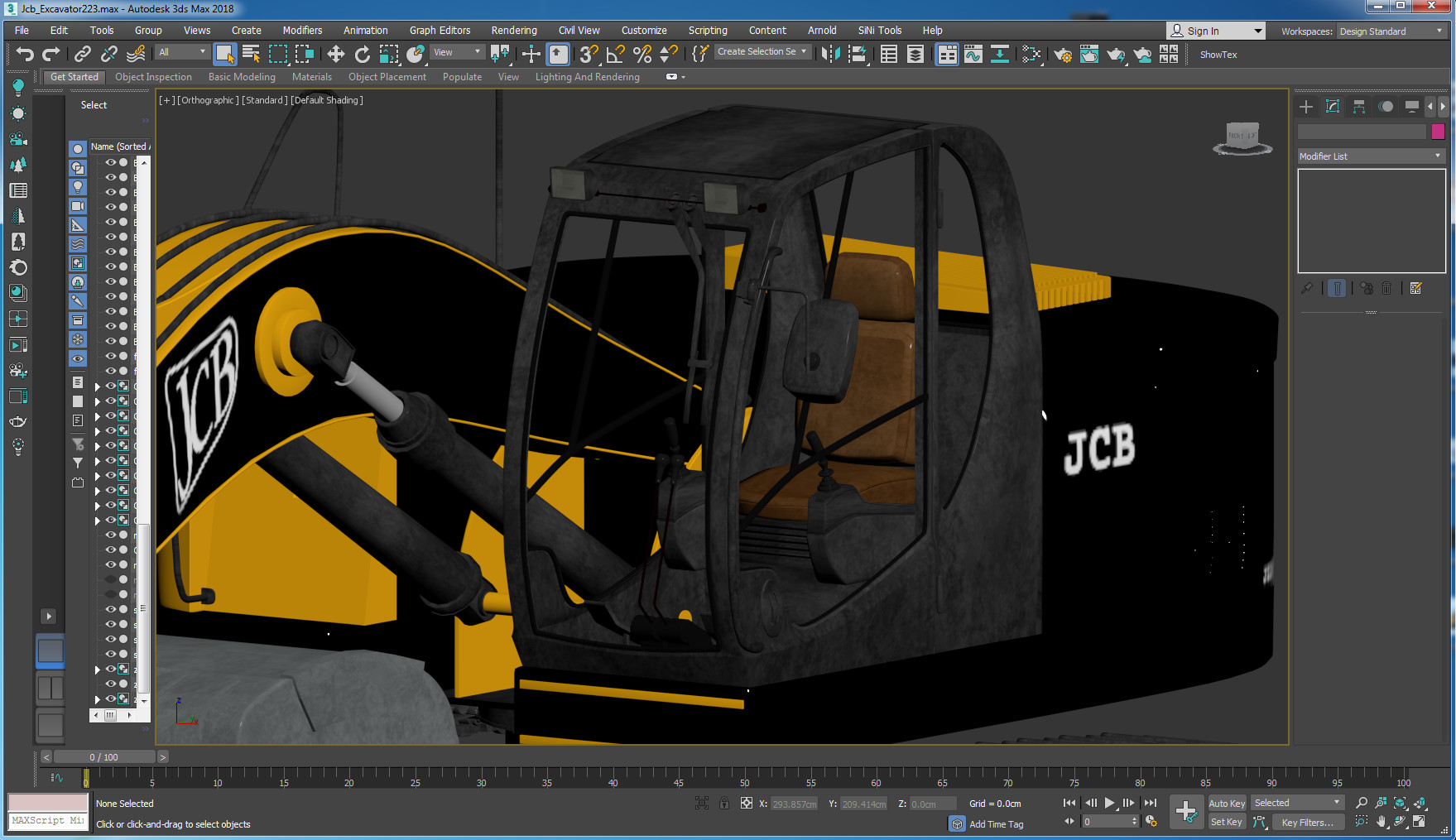This screenshot has width=1456, height=840.
Task: Enable Auto Key animation mode
Action: pos(1227,803)
